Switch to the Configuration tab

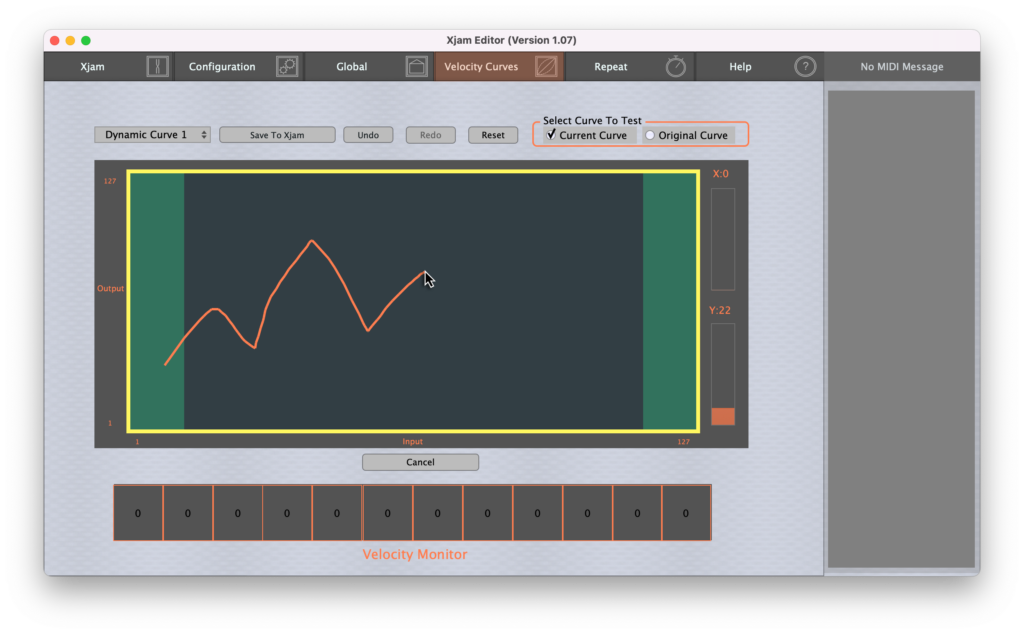coord(222,67)
